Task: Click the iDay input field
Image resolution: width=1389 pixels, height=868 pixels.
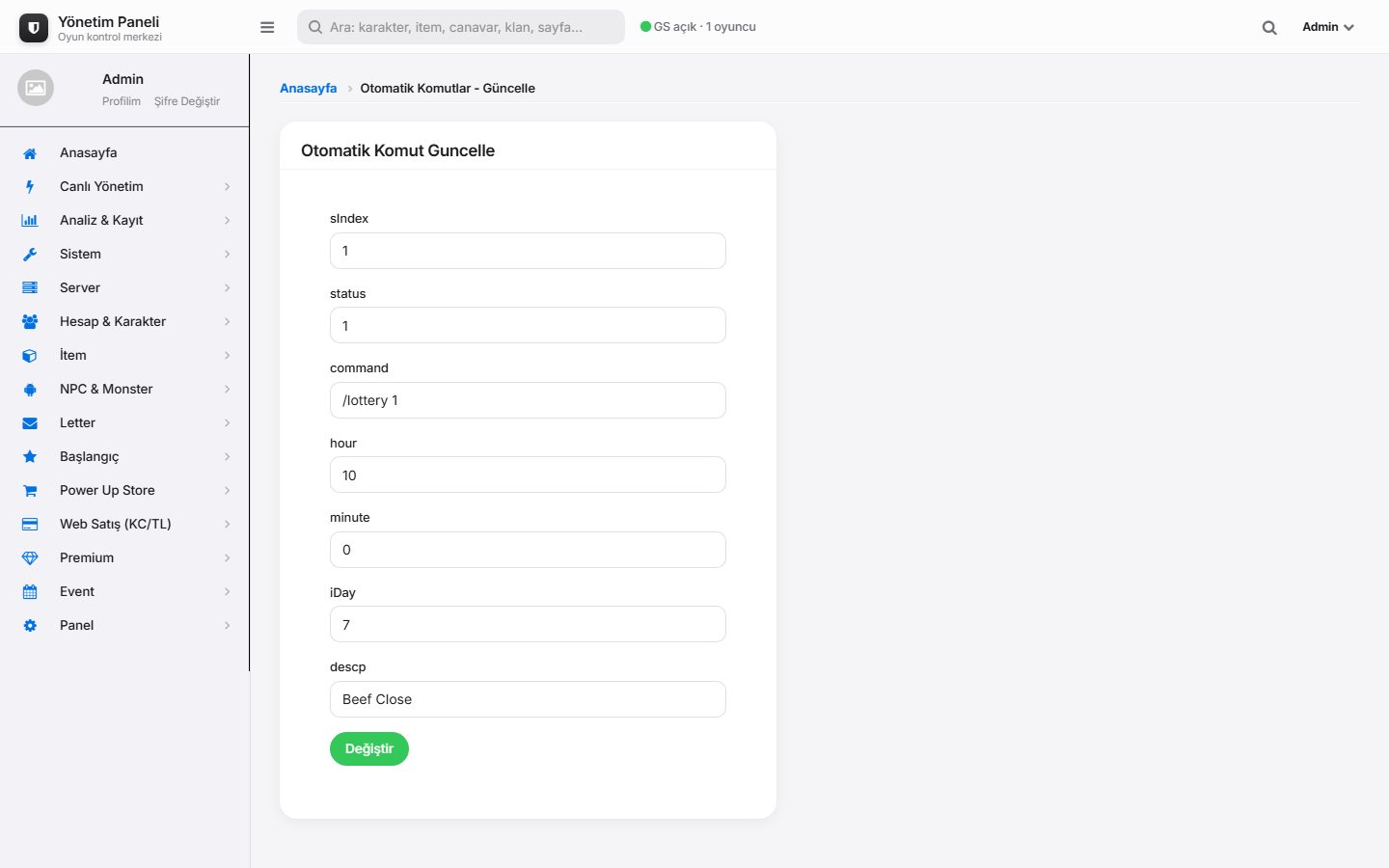Action: coord(528,625)
